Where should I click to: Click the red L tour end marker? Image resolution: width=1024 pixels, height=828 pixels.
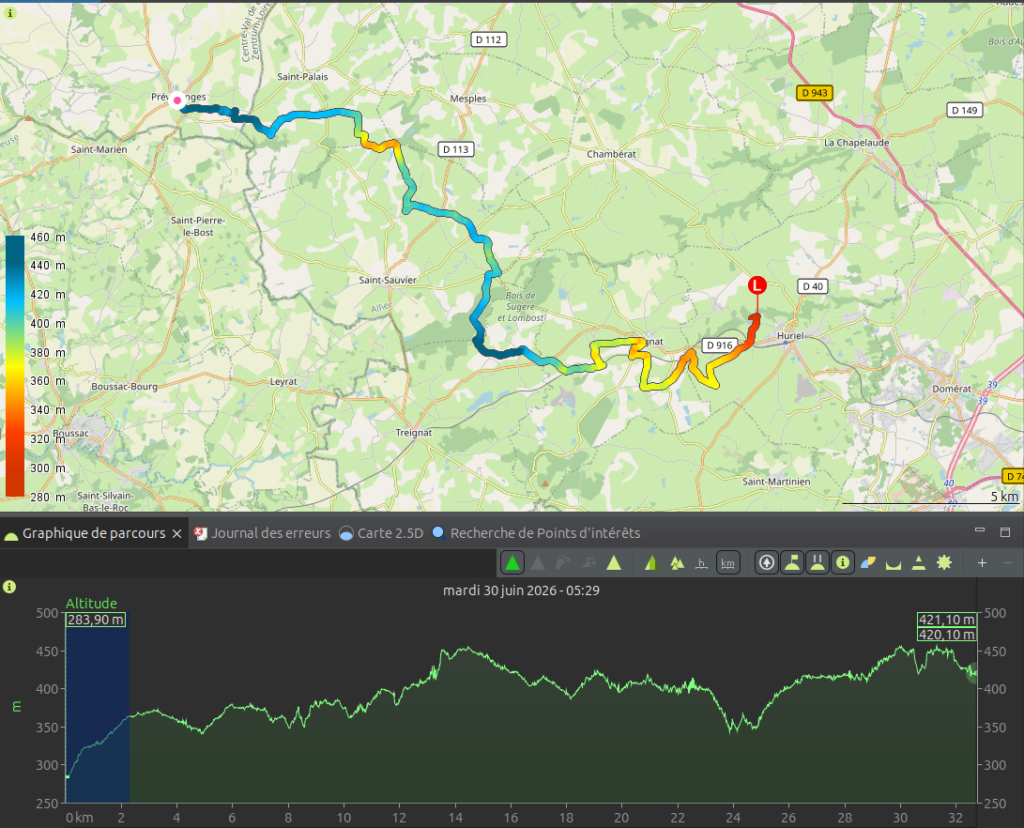(757, 285)
